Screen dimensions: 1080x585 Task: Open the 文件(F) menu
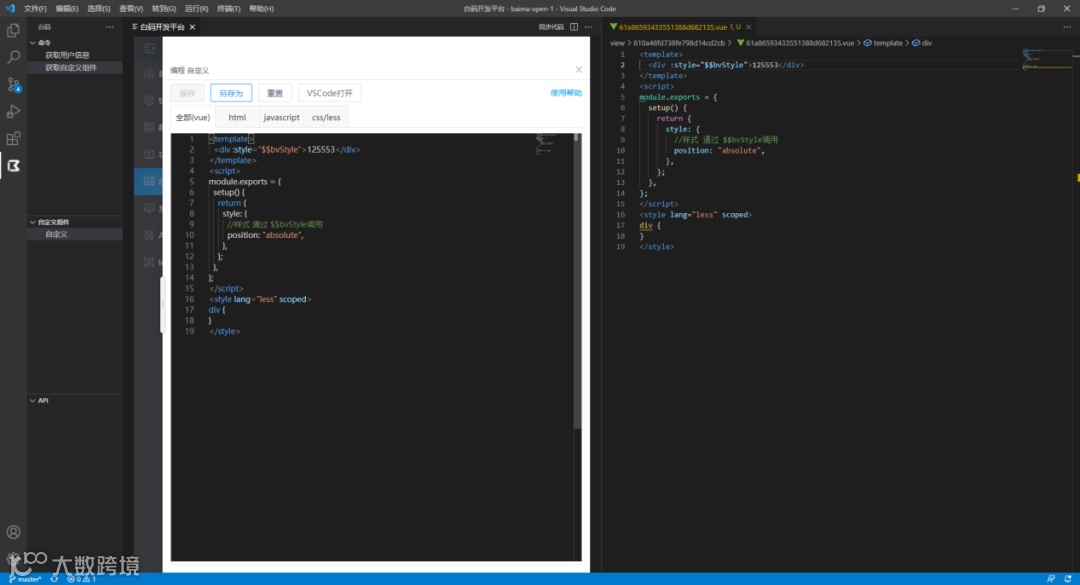(x=35, y=8)
